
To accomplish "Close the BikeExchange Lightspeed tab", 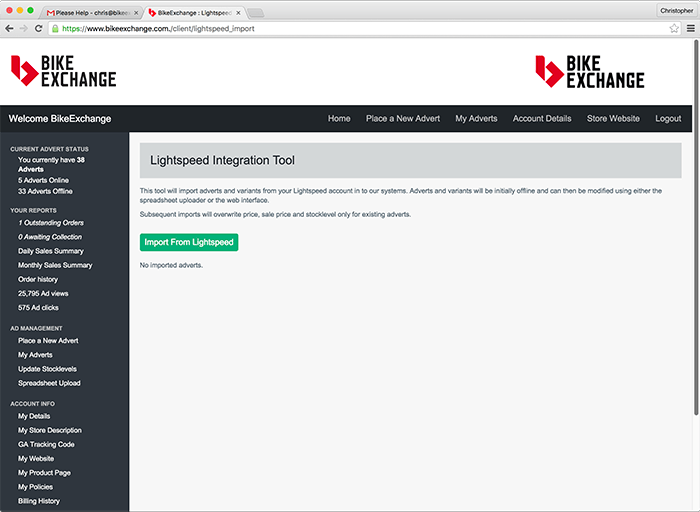I will [x=238, y=13].
